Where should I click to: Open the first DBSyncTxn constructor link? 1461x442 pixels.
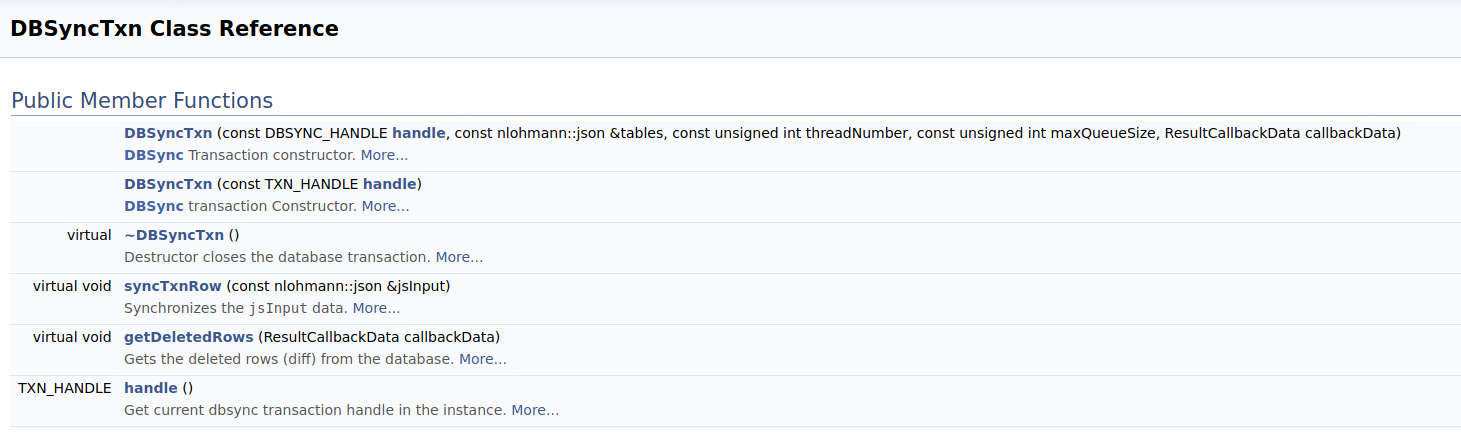pos(168,133)
